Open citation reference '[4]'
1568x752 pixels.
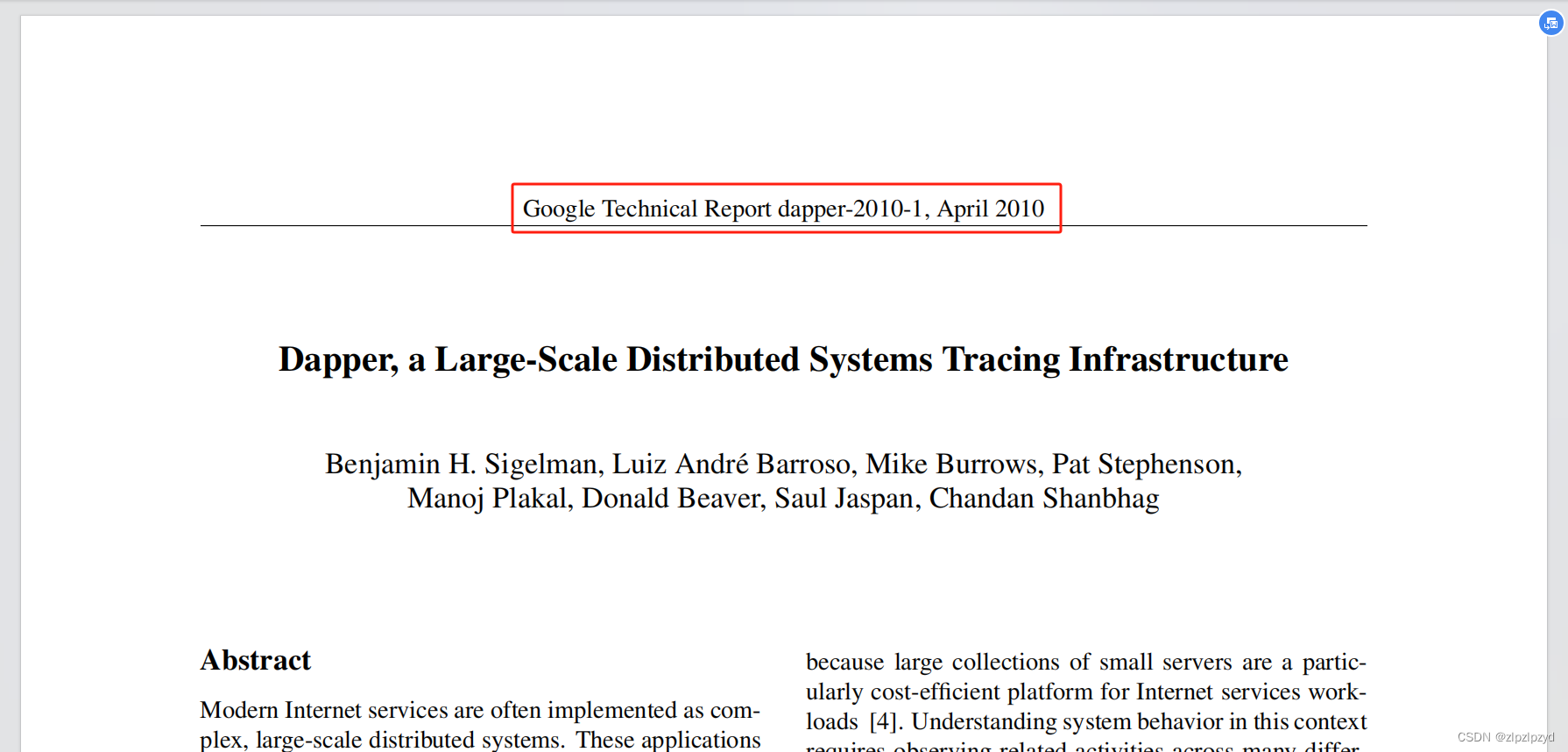[885, 721]
